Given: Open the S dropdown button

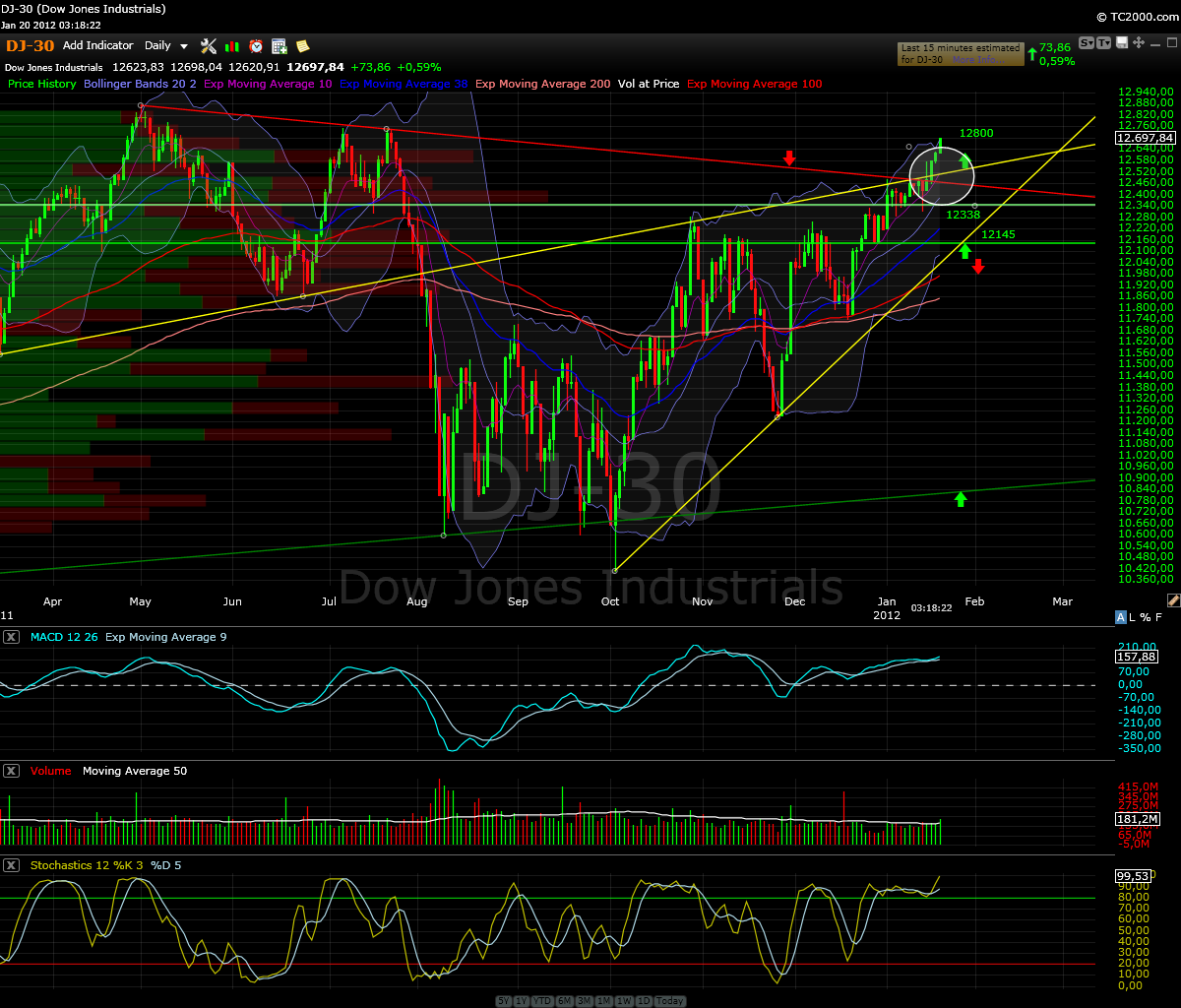Looking at the screenshot, I should pyautogui.click(x=1087, y=42).
